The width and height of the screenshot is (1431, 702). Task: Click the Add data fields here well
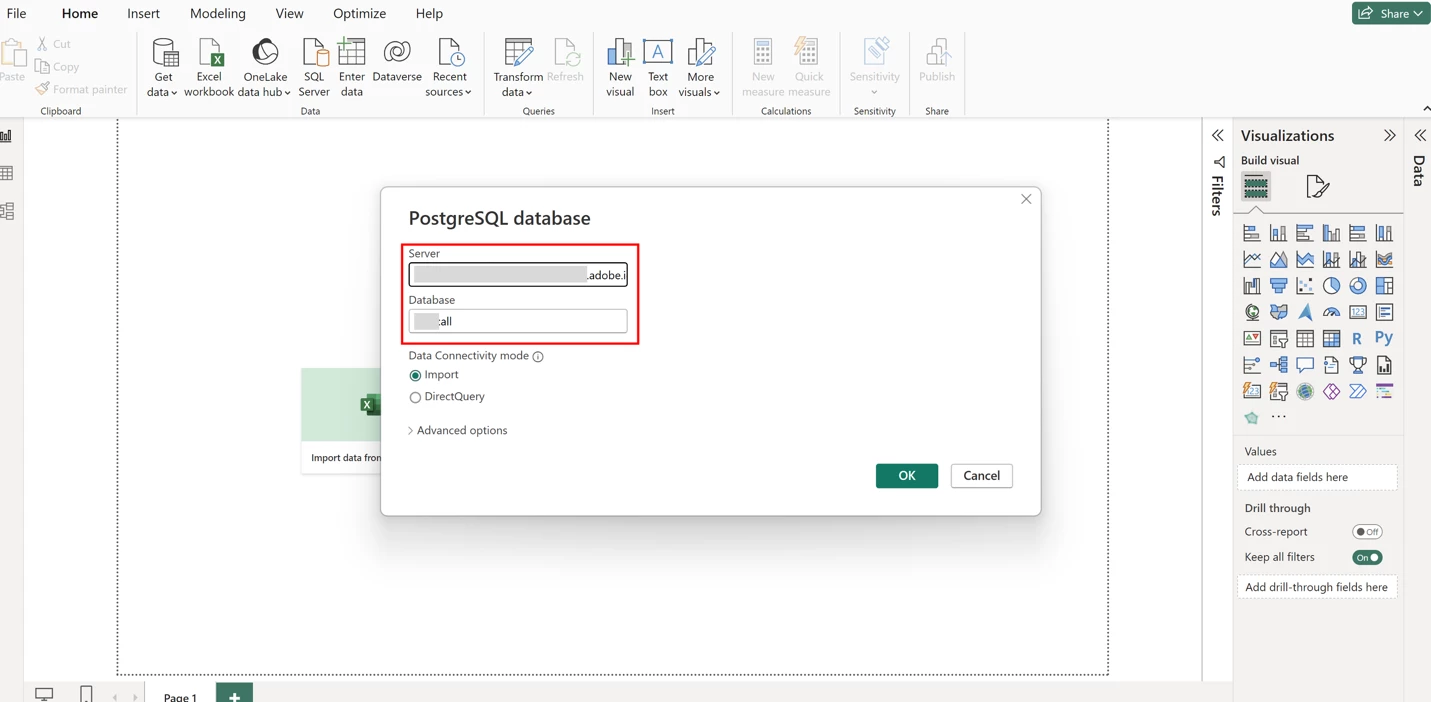pos(1317,477)
